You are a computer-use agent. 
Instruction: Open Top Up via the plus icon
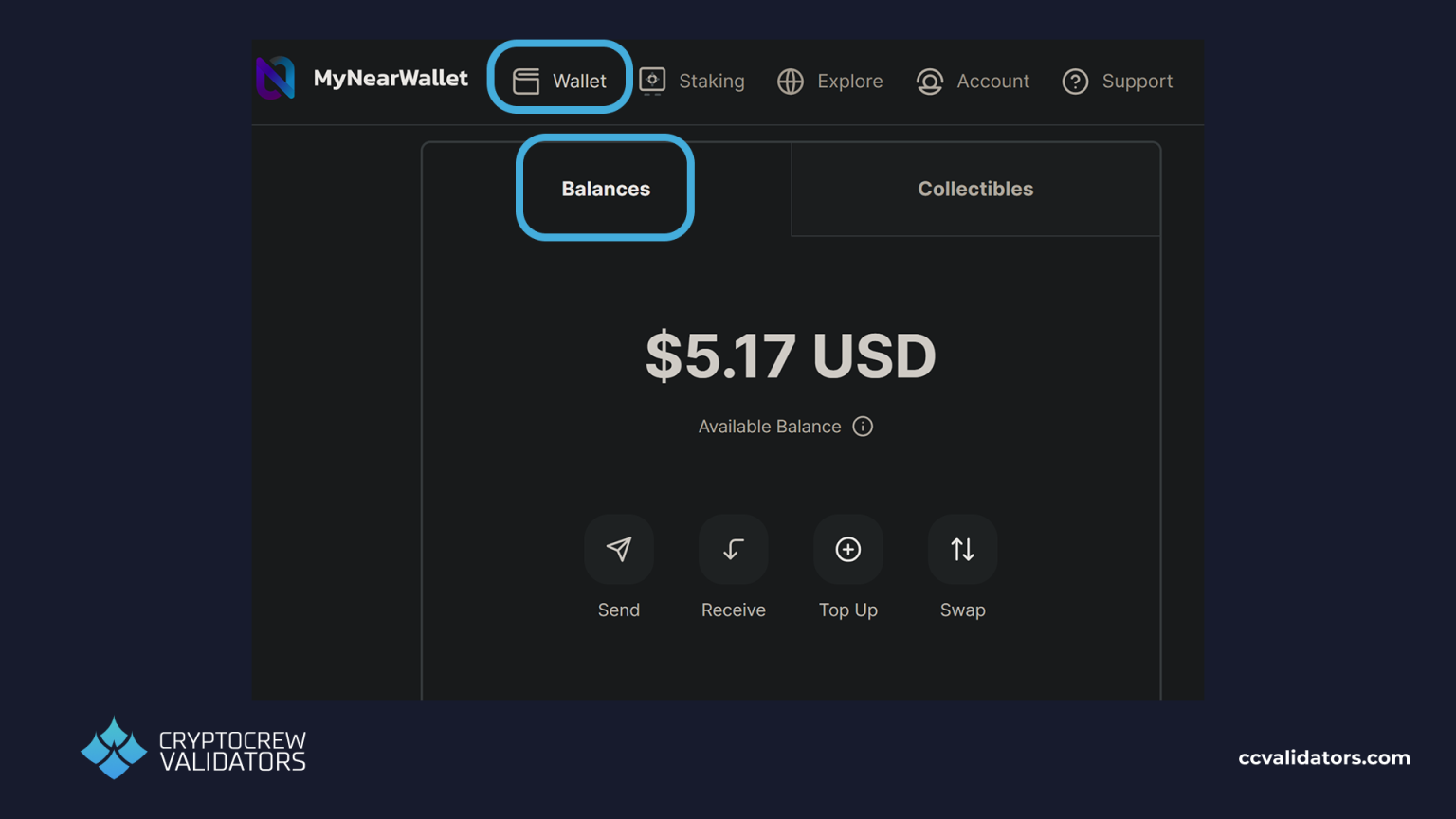(847, 549)
